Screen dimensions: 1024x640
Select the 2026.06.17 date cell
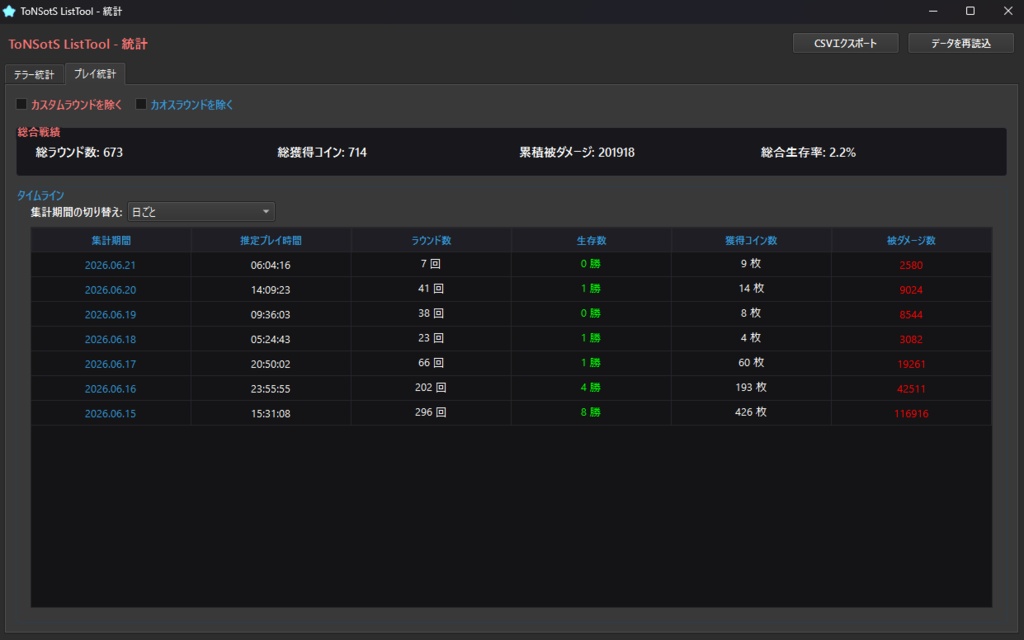(110, 364)
